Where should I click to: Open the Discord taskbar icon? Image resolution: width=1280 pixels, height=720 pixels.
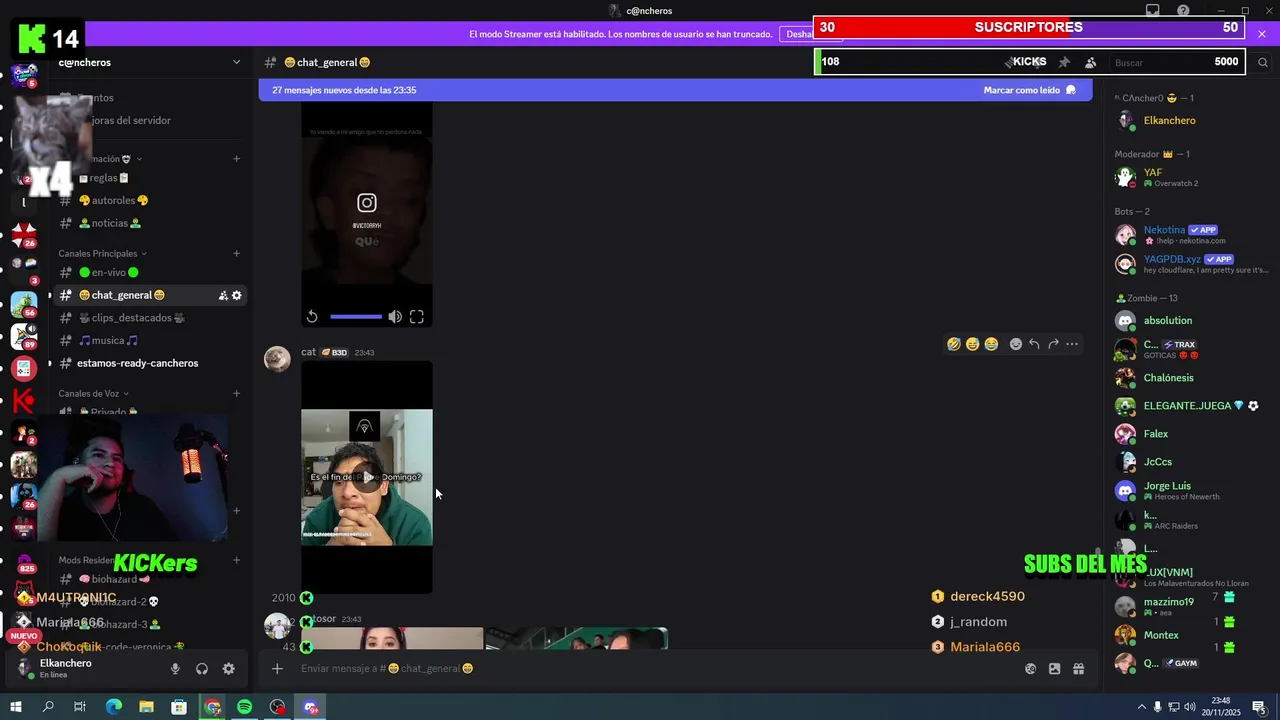tap(311, 707)
